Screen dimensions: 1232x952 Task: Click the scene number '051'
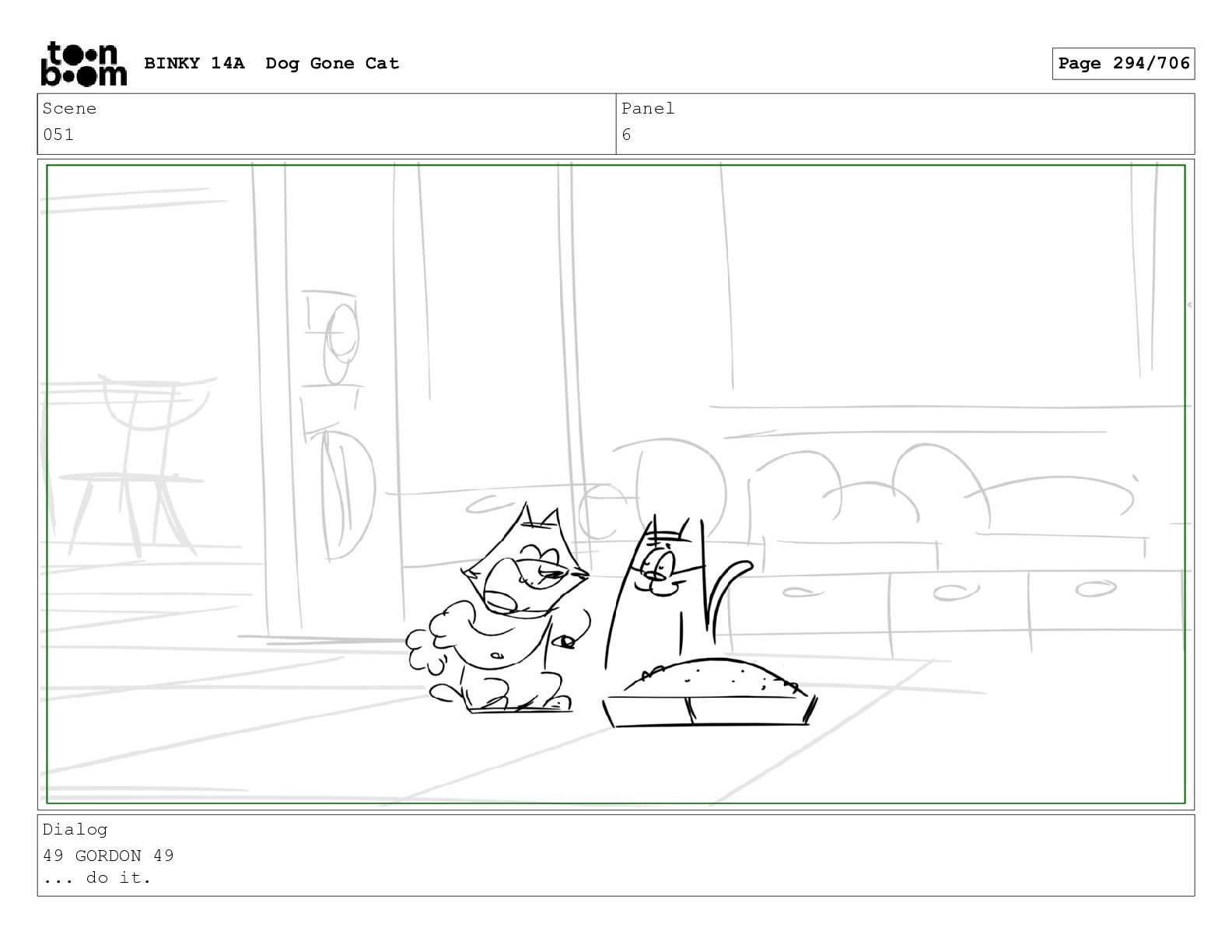click(58, 135)
